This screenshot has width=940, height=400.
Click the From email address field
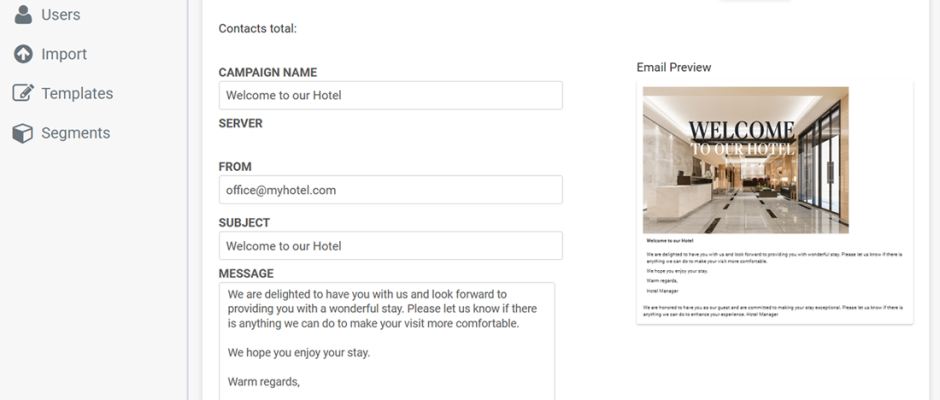point(390,190)
